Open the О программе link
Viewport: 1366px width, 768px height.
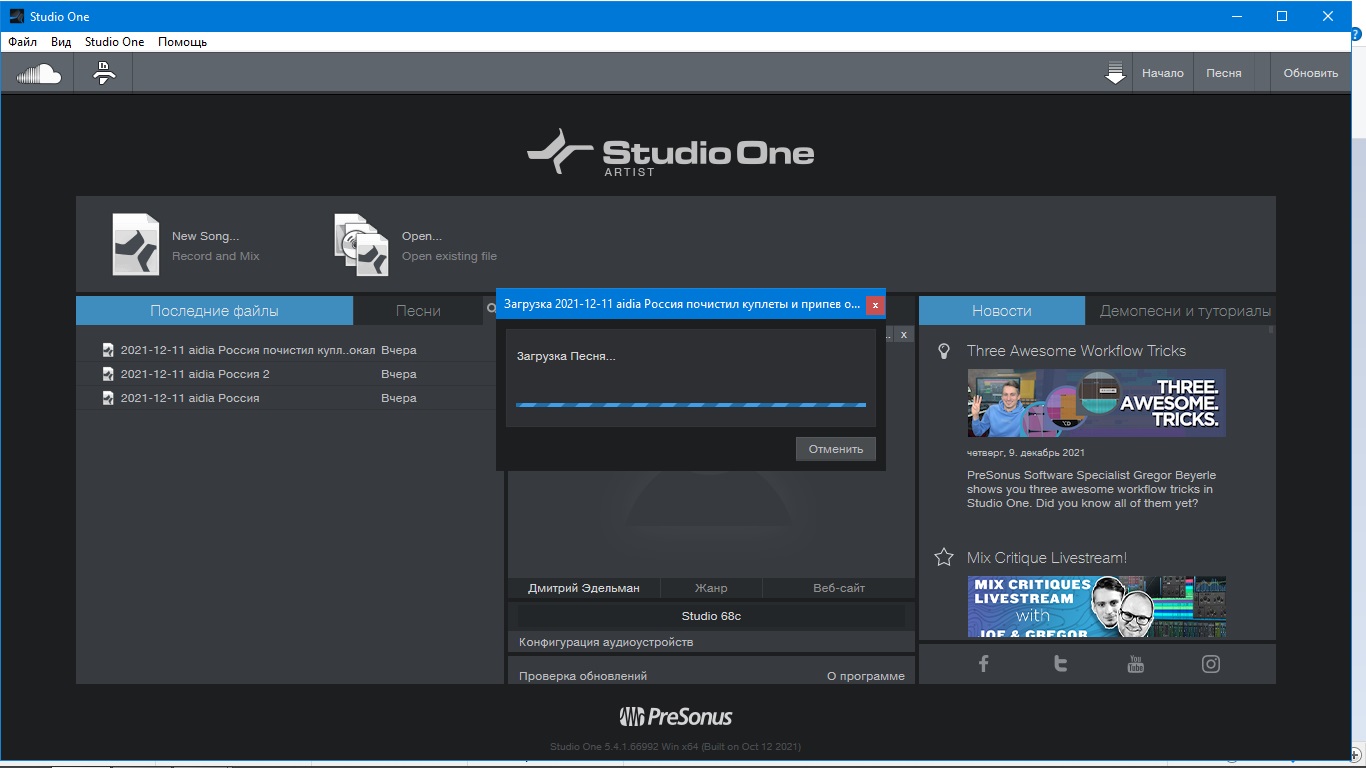[865, 676]
